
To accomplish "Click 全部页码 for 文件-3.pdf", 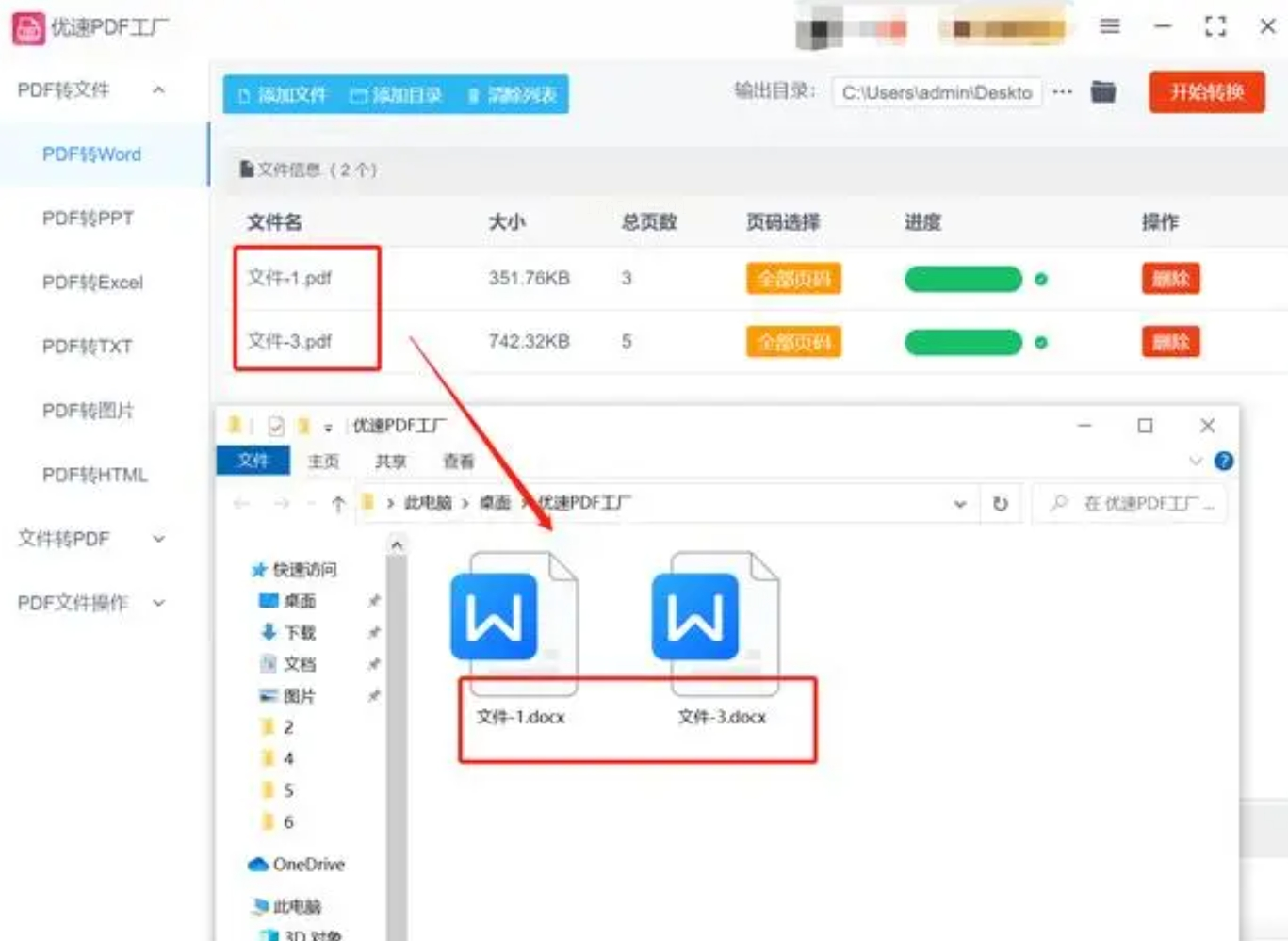I will tap(793, 342).
